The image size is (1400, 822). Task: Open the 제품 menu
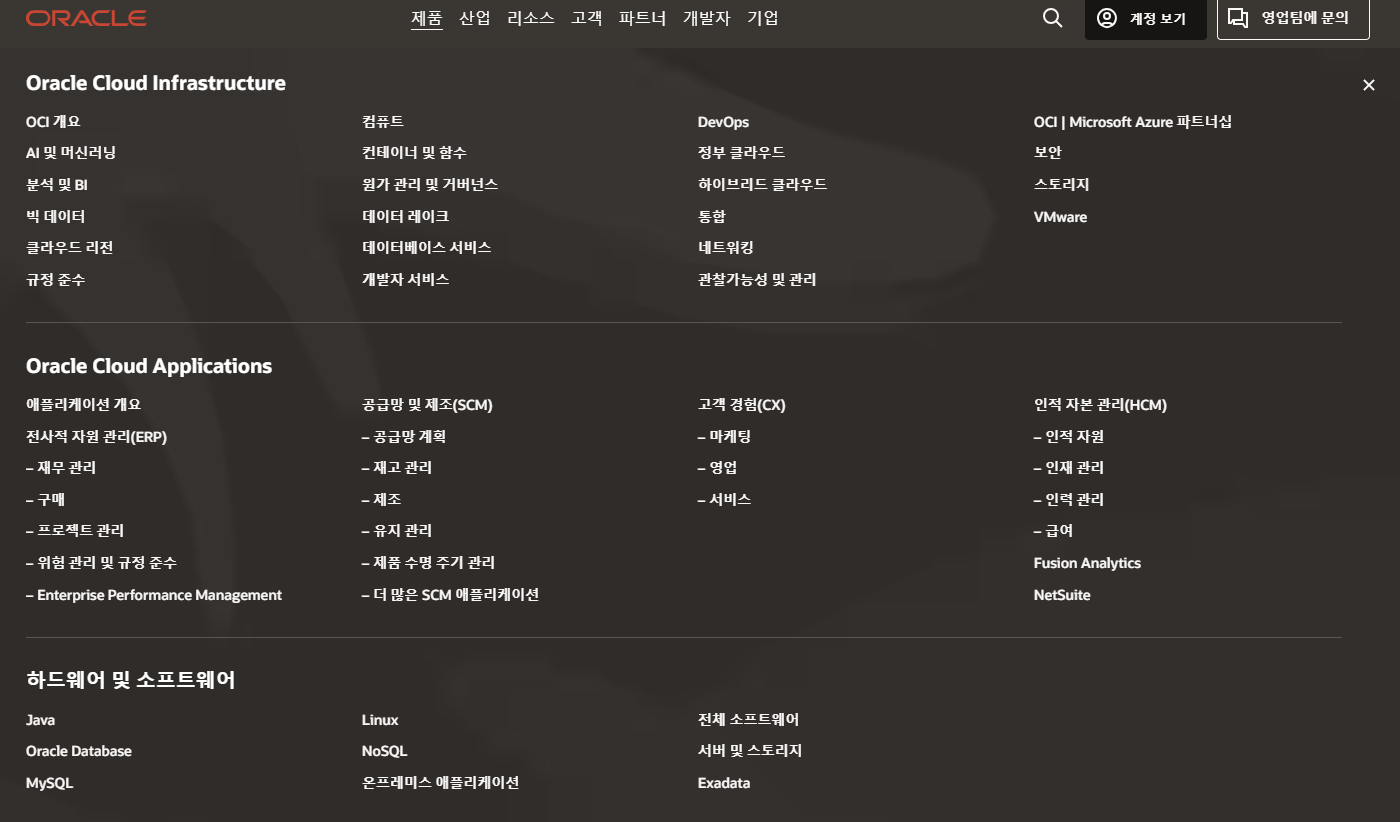(x=427, y=18)
